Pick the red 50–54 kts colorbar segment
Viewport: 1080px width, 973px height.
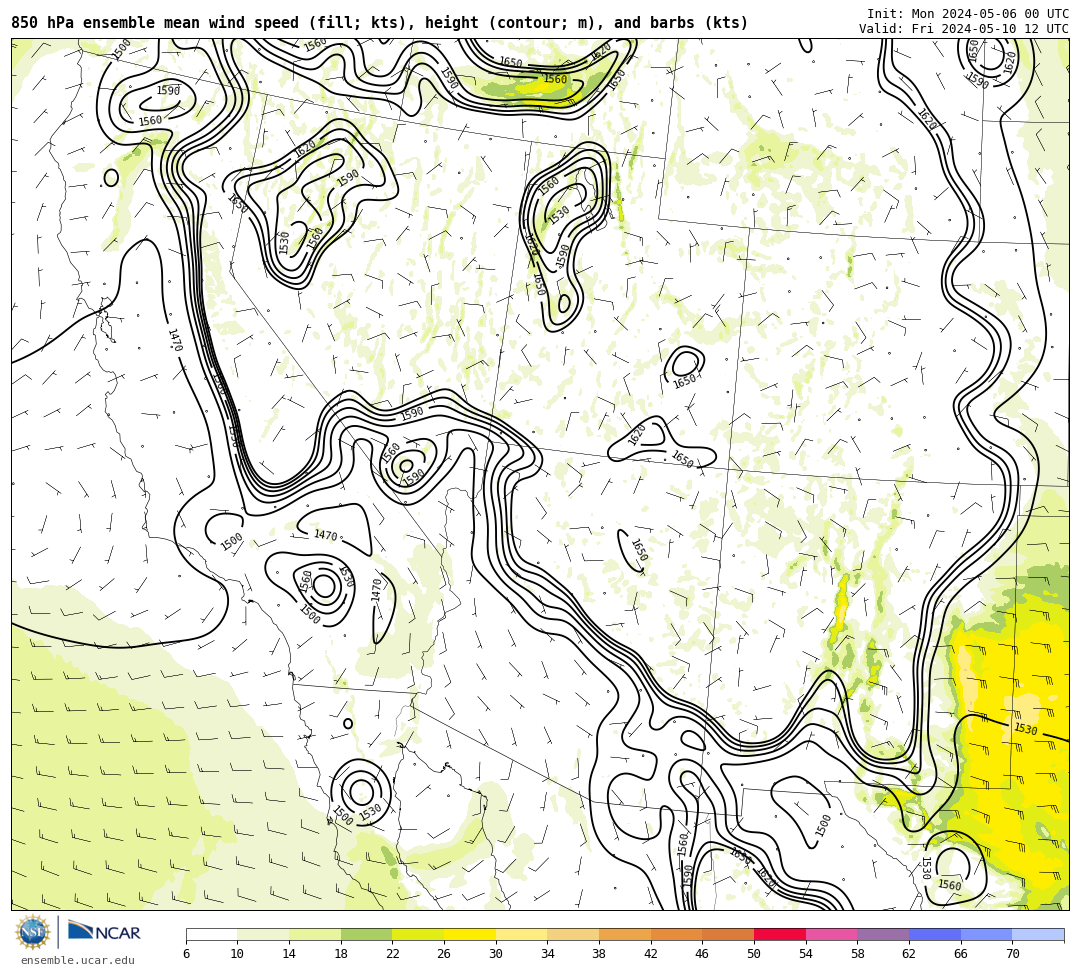click(780, 934)
